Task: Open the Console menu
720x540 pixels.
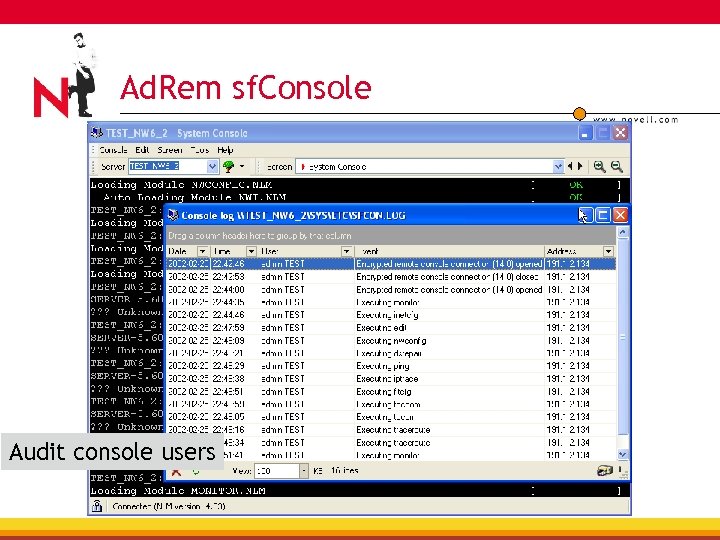Action: tap(113, 150)
